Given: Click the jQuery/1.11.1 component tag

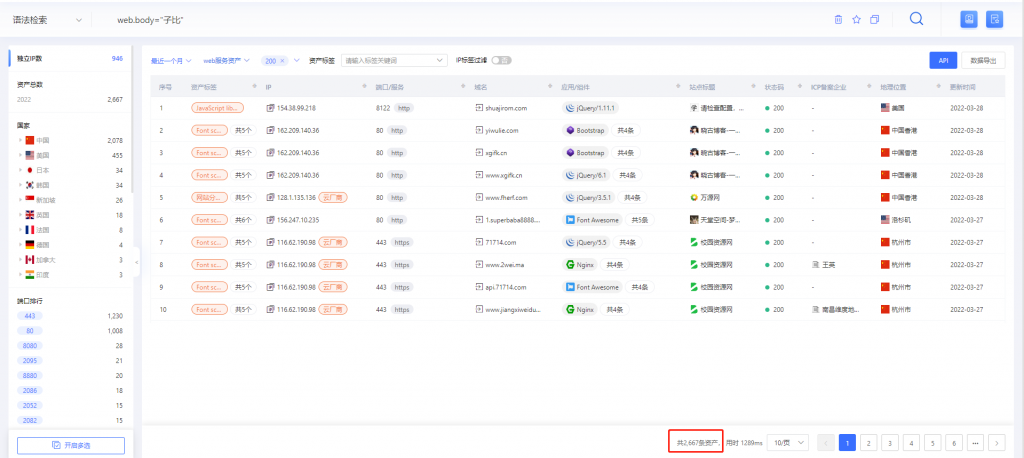Looking at the screenshot, I should [590, 108].
